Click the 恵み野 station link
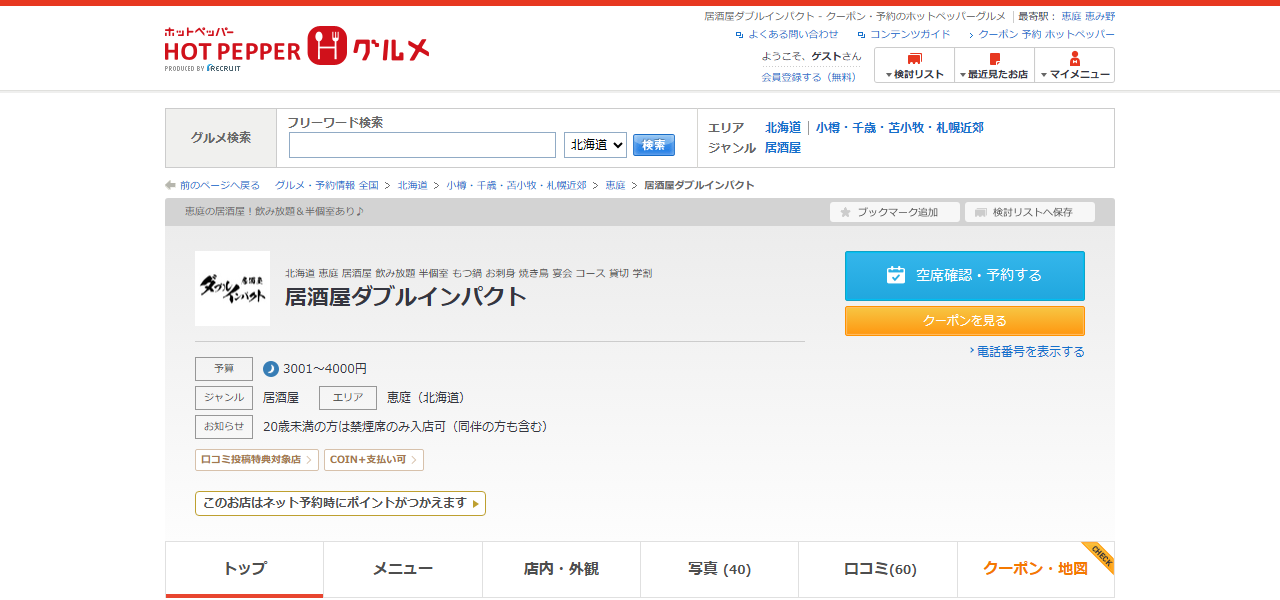Viewport: 1280px width, 600px height. click(x=1100, y=16)
